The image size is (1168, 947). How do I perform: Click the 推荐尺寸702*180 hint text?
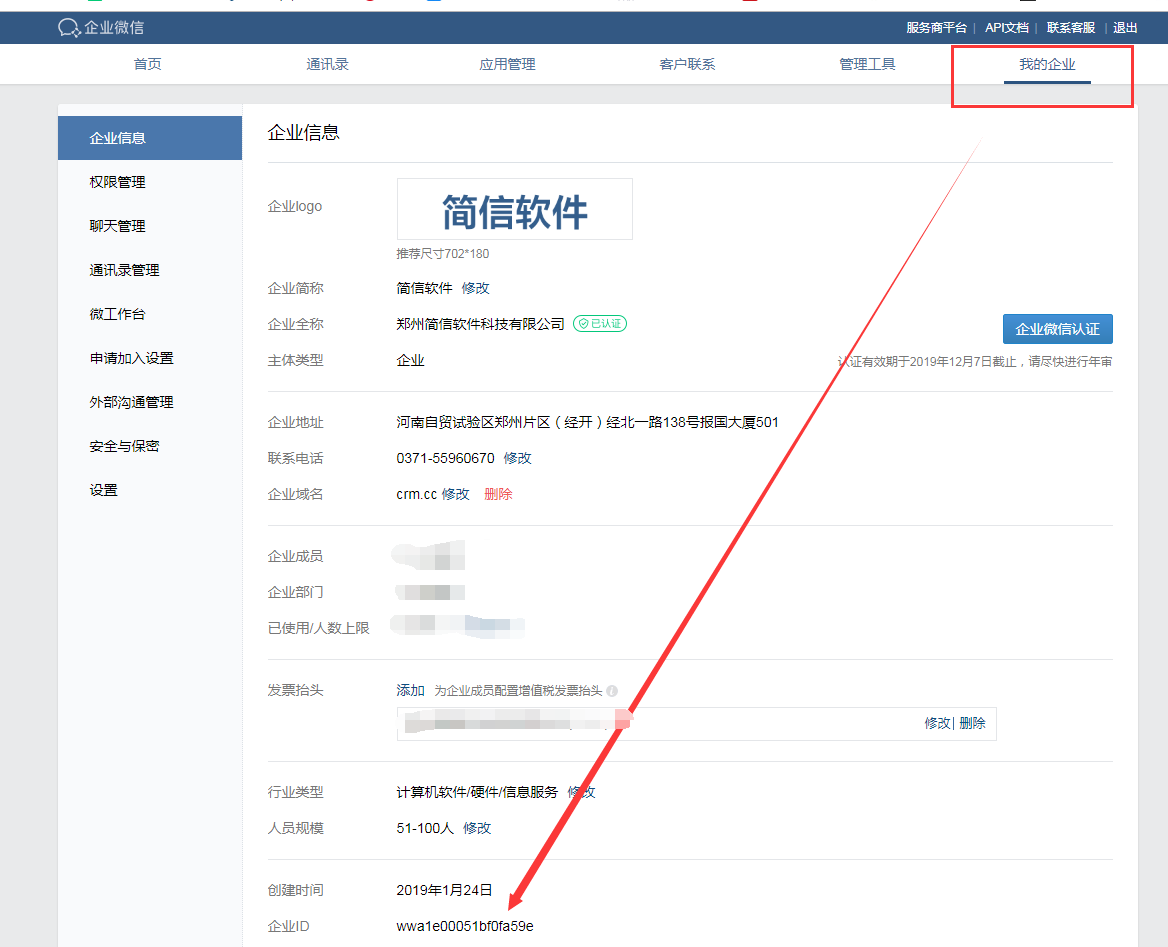(x=443, y=254)
